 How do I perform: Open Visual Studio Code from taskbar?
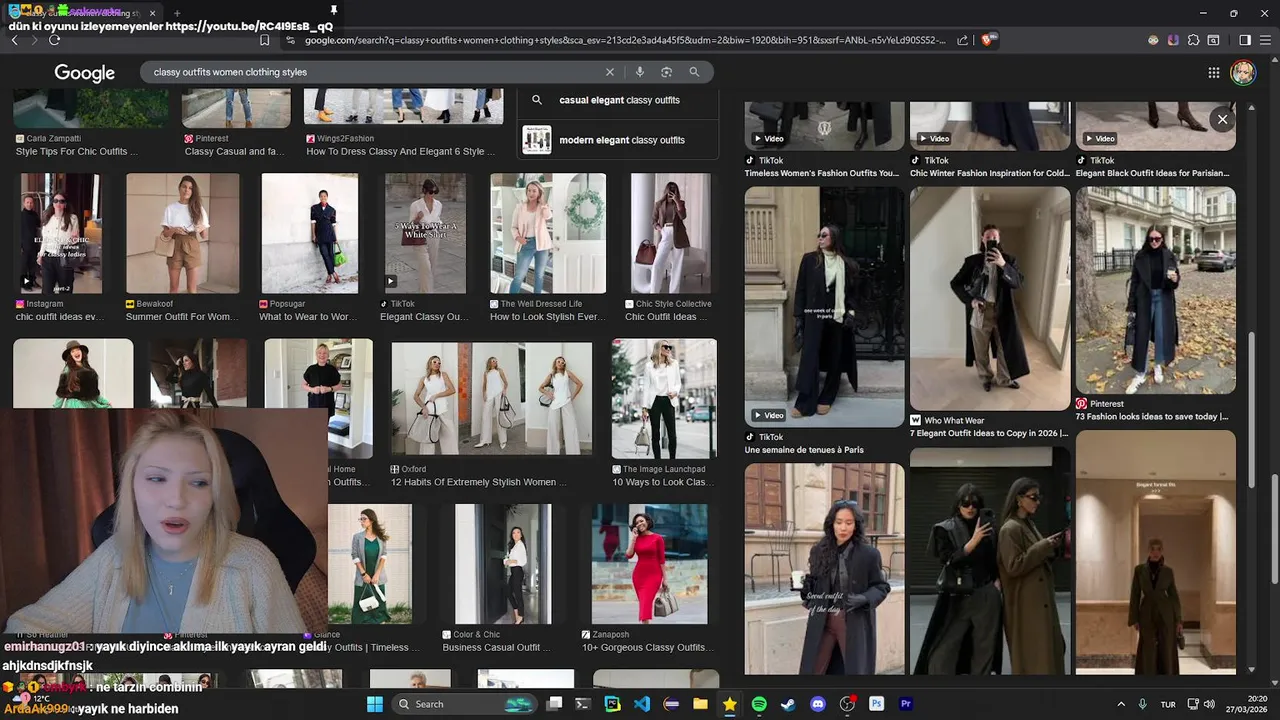(642, 704)
